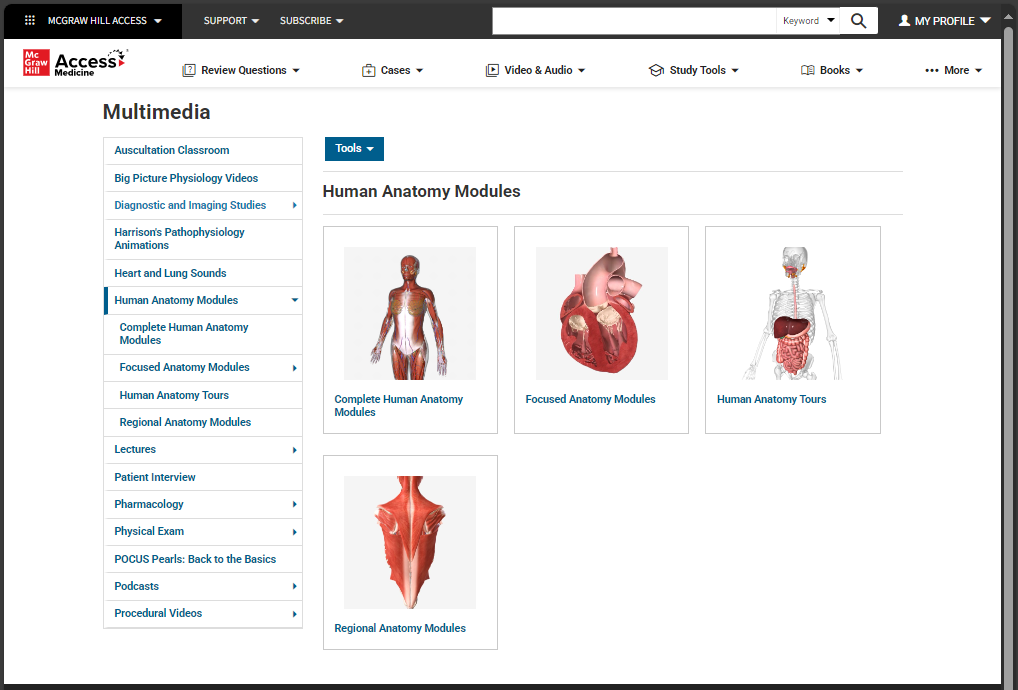Open Podcasts sidebar link
Viewport: 1018px width, 690px height.
136,586
